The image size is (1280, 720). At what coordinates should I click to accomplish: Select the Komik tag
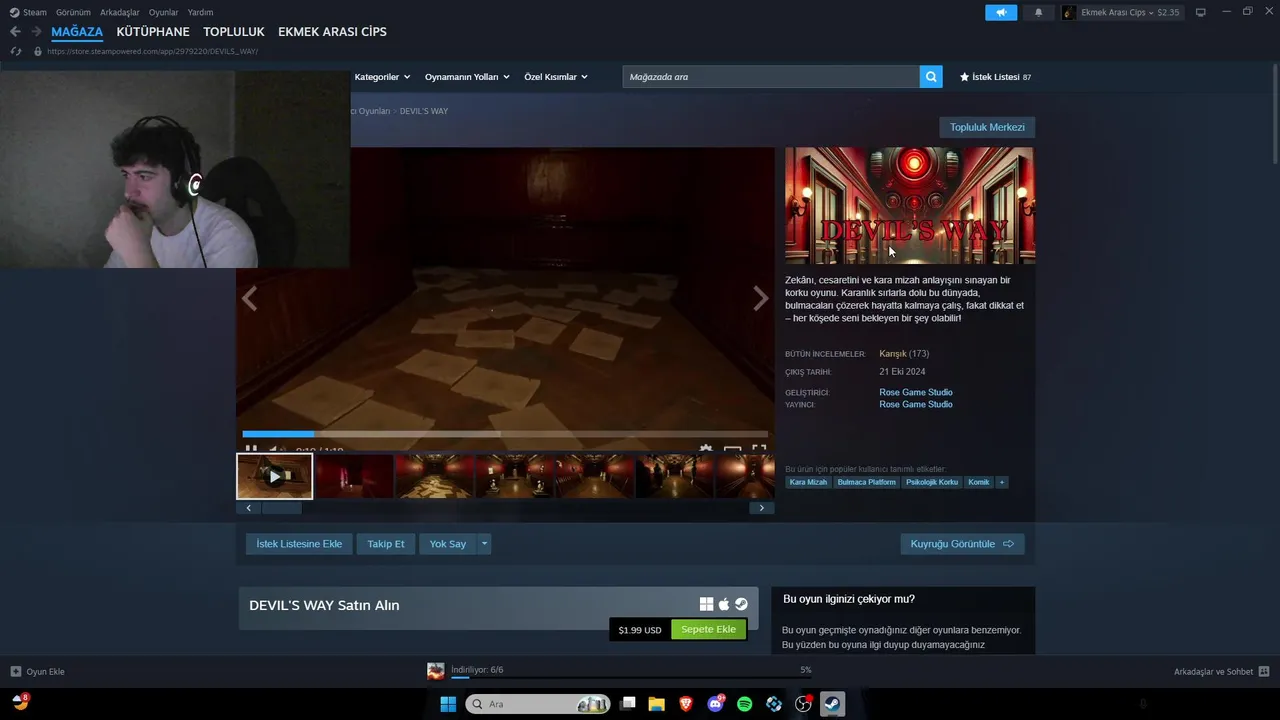pyautogui.click(x=979, y=482)
